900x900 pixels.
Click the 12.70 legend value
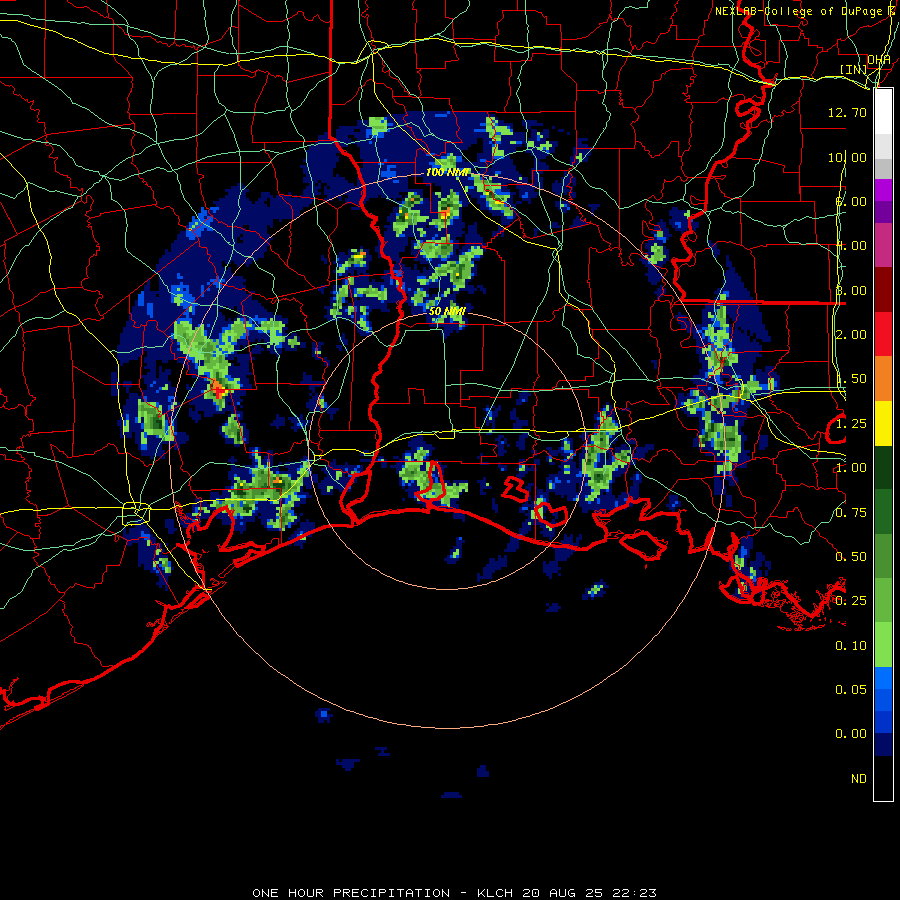pyautogui.click(x=847, y=112)
